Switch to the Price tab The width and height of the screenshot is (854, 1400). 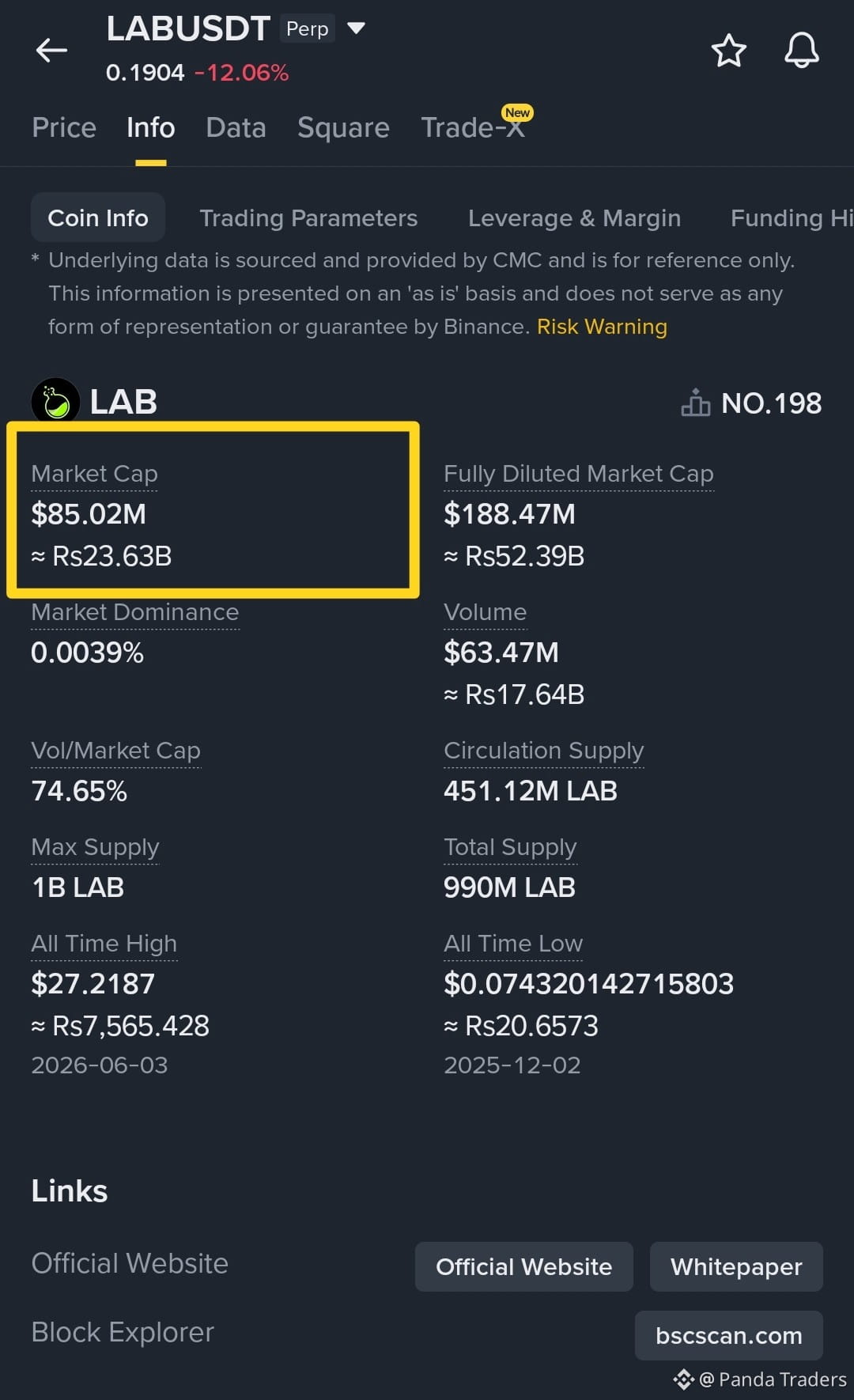(64, 127)
